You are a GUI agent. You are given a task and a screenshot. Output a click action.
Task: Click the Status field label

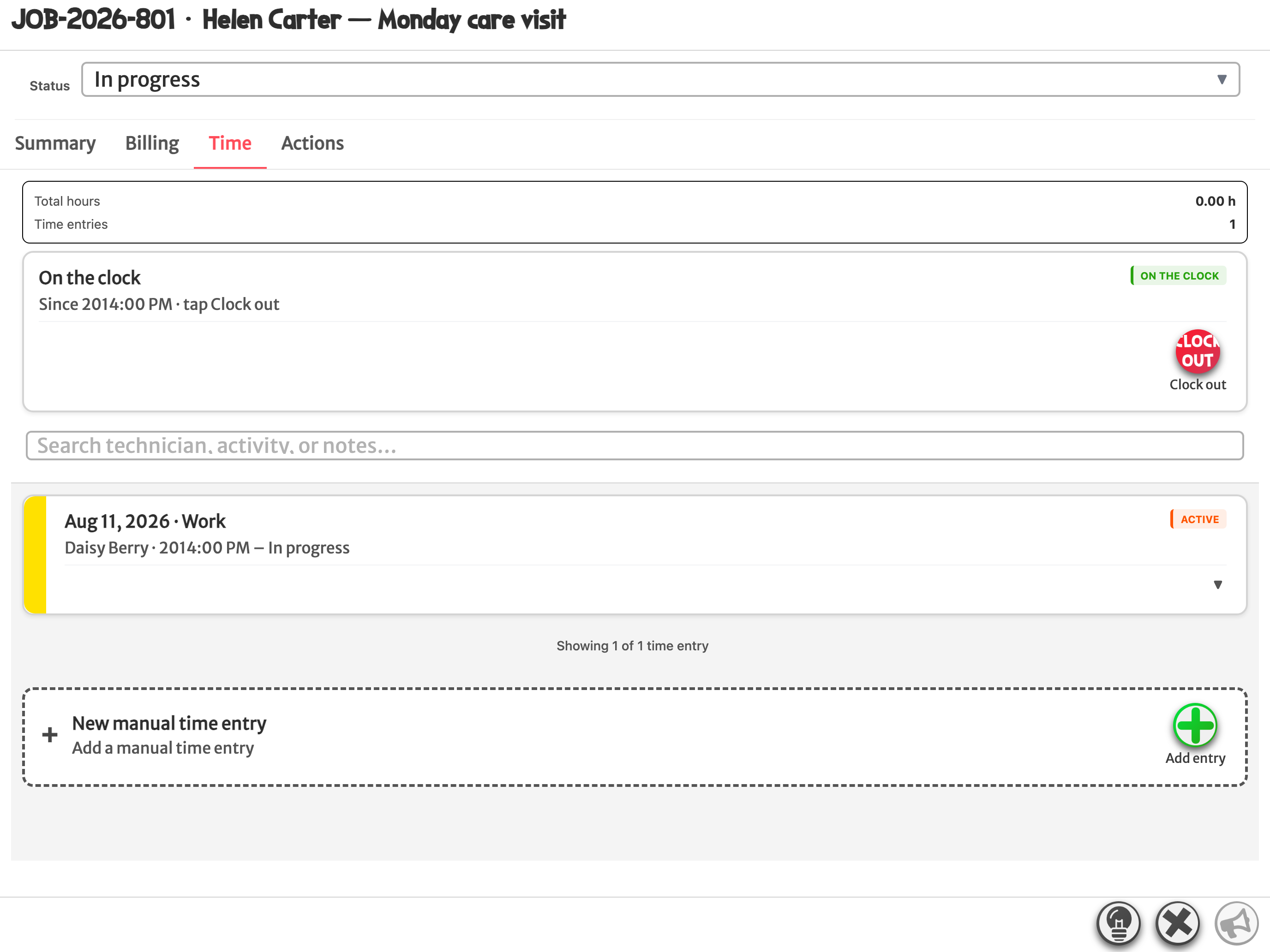tap(49, 86)
